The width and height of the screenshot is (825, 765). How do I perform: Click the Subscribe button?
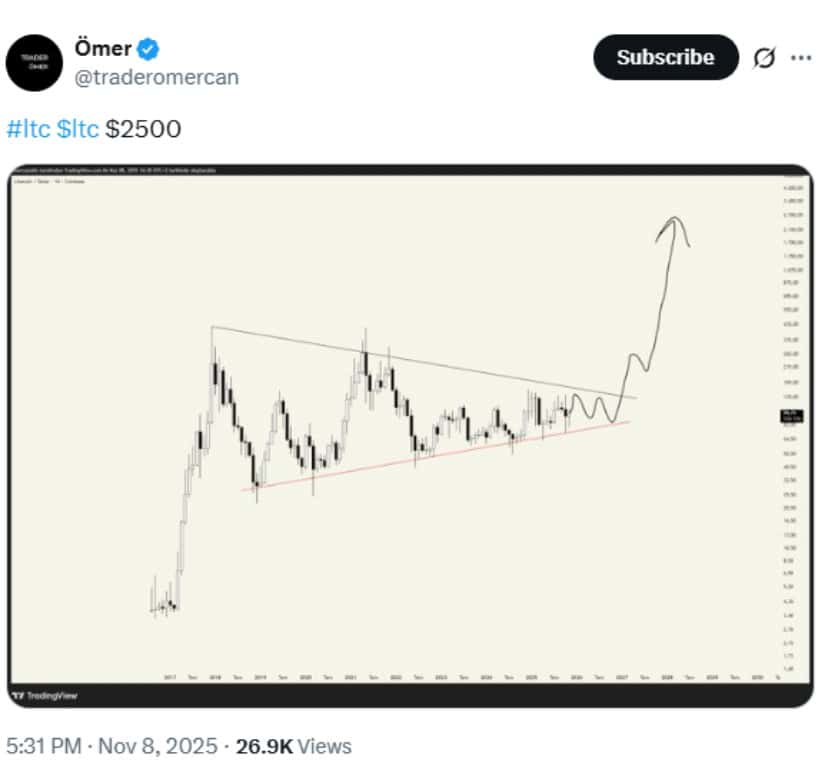click(x=664, y=58)
